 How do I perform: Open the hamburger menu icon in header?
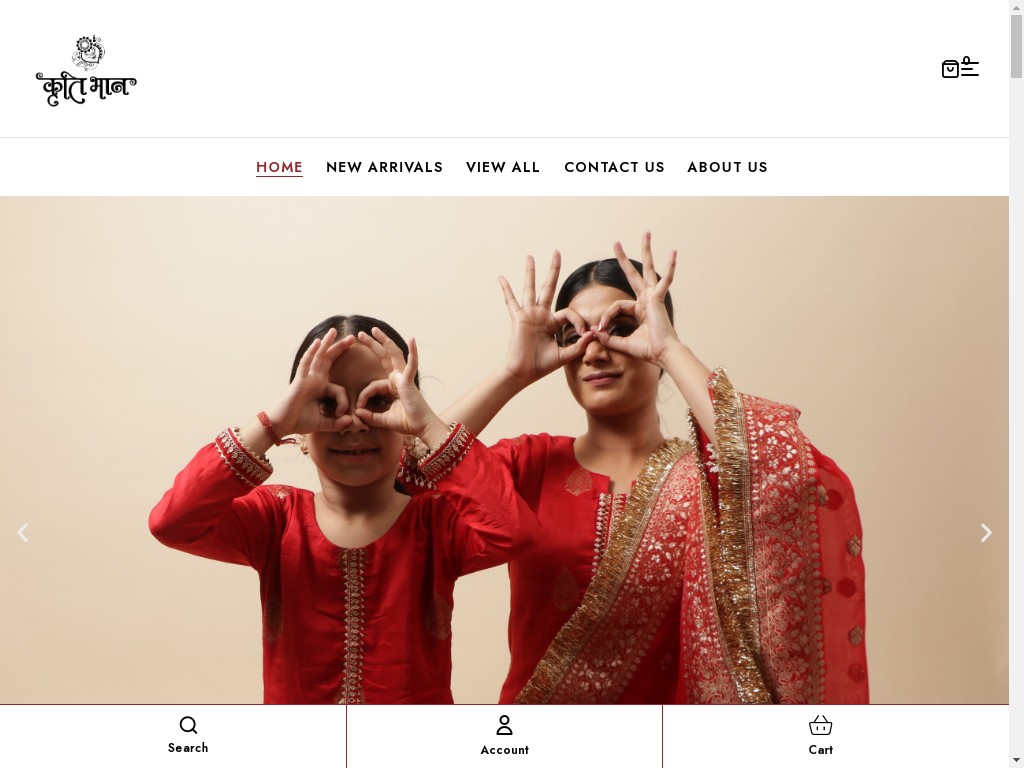[x=970, y=67]
